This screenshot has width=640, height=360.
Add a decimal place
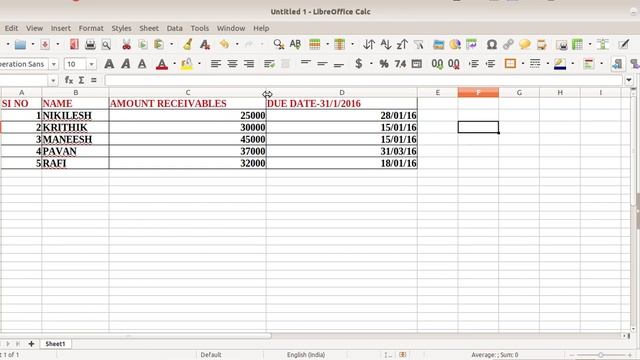pyautogui.click(x=437, y=64)
